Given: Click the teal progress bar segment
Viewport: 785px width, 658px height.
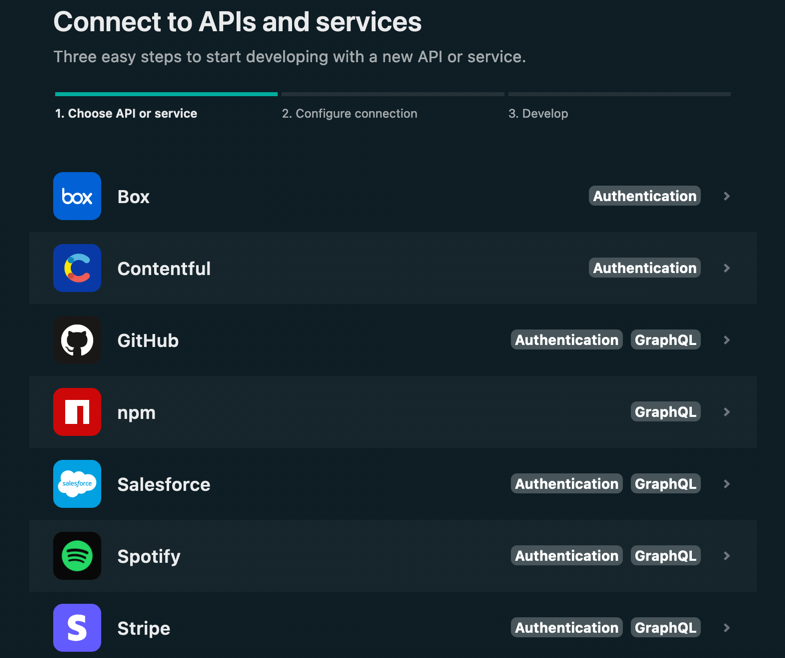Looking at the screenshot, I should pos(166,94).
